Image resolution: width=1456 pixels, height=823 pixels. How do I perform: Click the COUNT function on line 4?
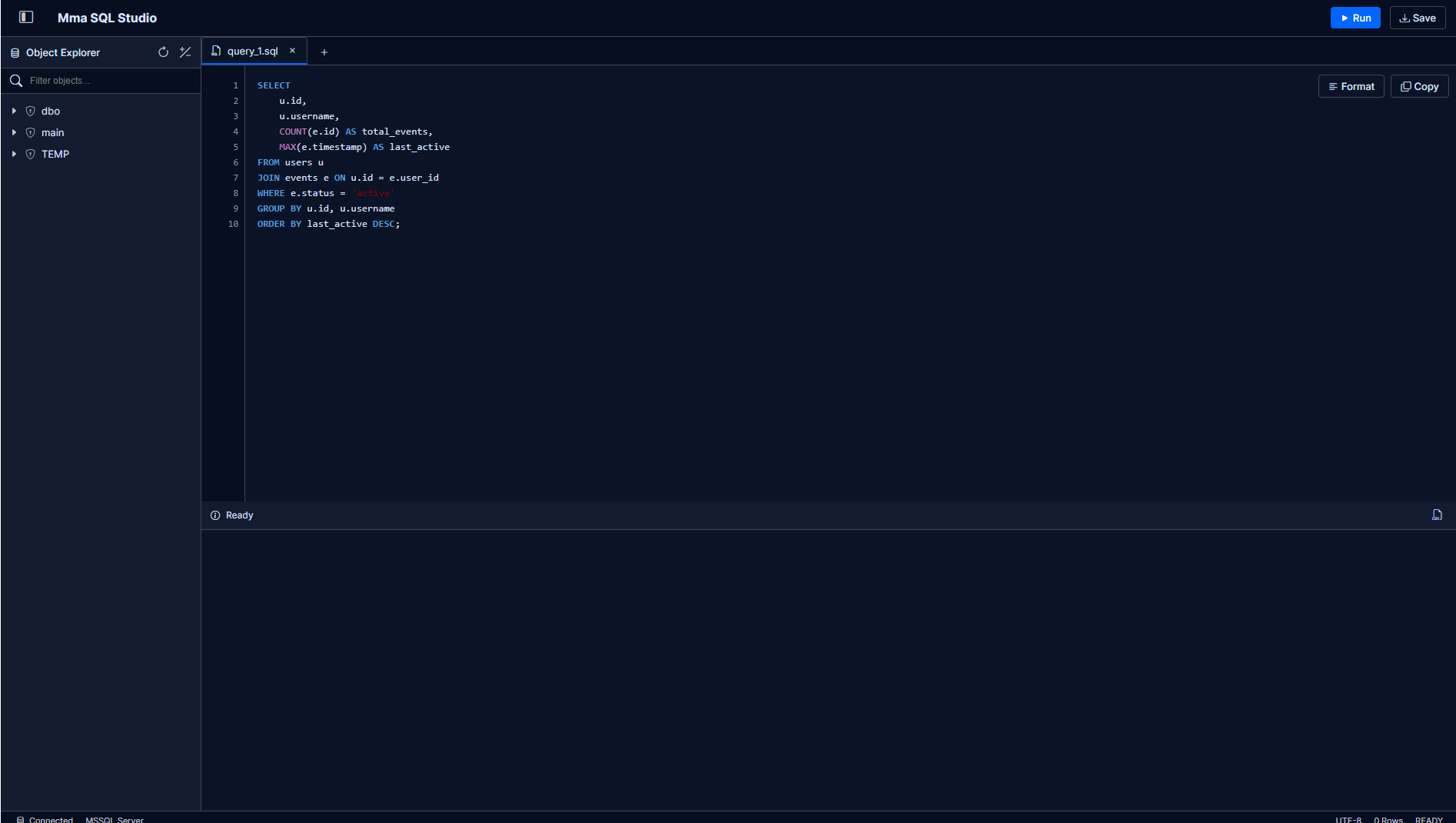293,132
